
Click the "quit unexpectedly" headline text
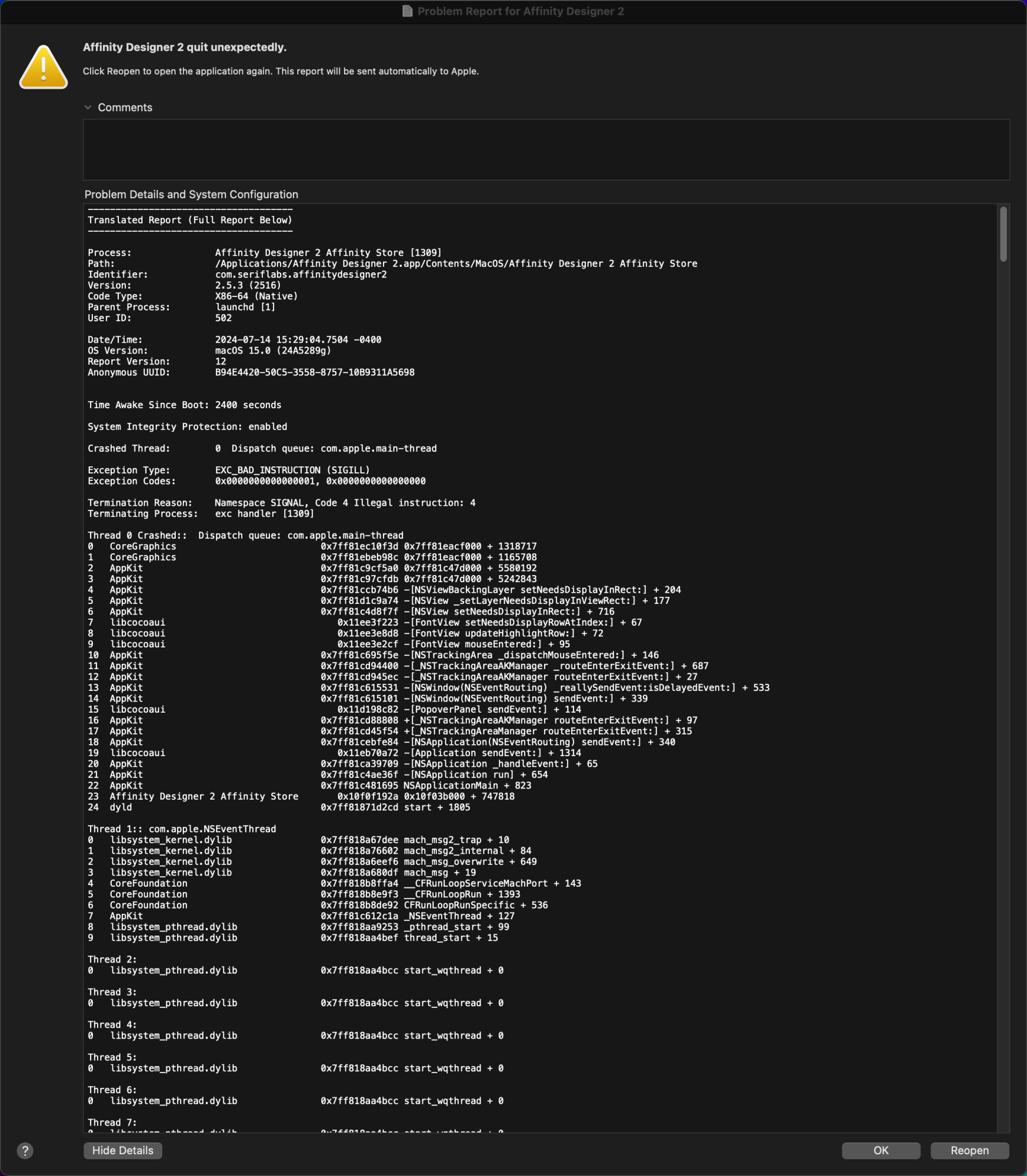click(x=185, y=48)
